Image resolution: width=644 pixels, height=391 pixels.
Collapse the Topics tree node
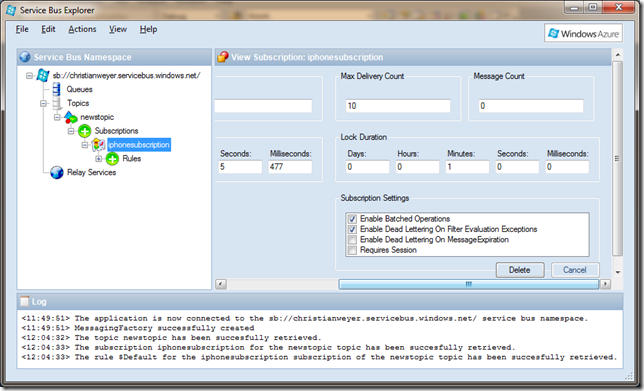pos(43,104)
